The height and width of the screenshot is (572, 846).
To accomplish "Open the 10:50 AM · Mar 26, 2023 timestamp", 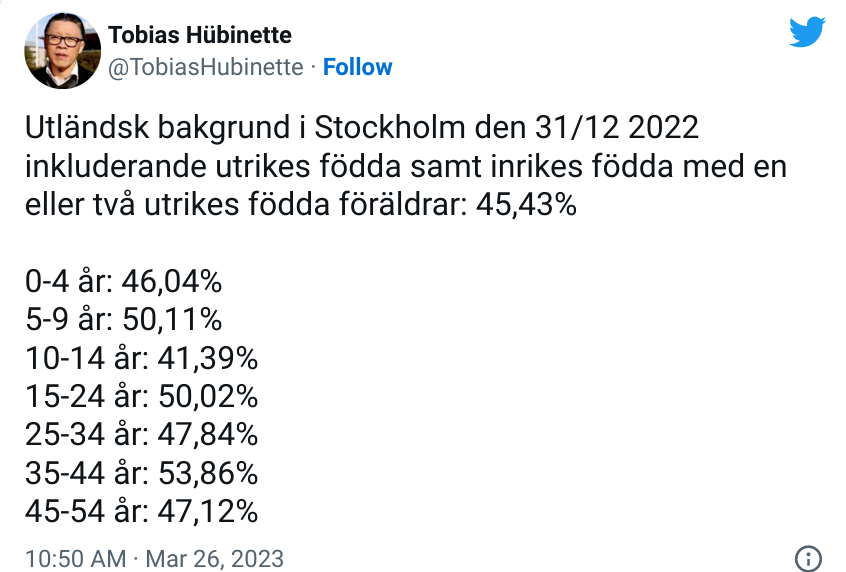I will click(155, 558).
